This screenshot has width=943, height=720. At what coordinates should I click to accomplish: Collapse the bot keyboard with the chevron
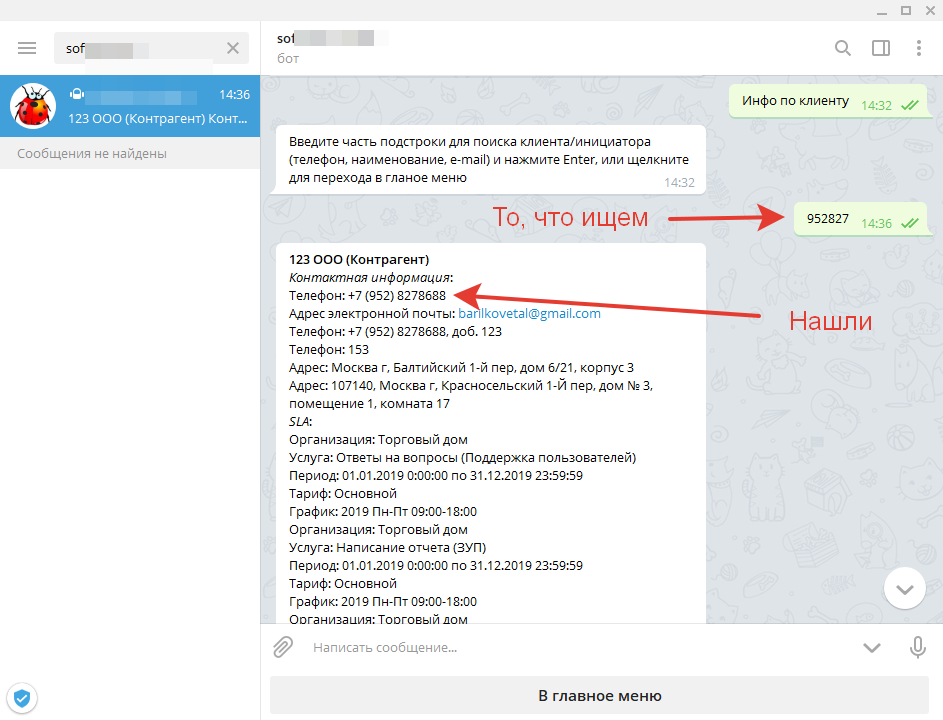(x=871, y=647)
